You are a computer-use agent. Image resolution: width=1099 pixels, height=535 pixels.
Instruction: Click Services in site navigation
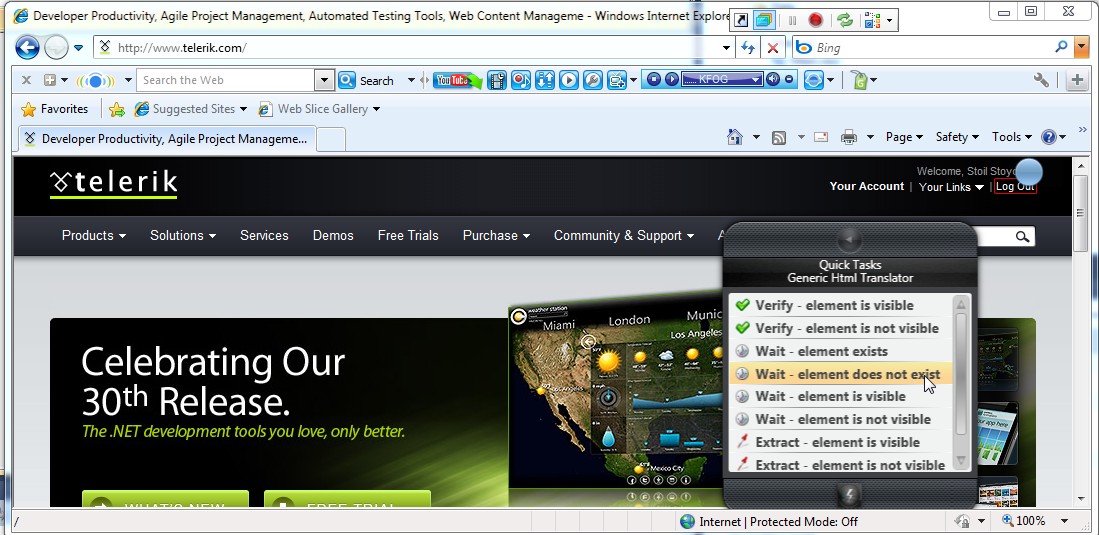[x=264, y=236]
